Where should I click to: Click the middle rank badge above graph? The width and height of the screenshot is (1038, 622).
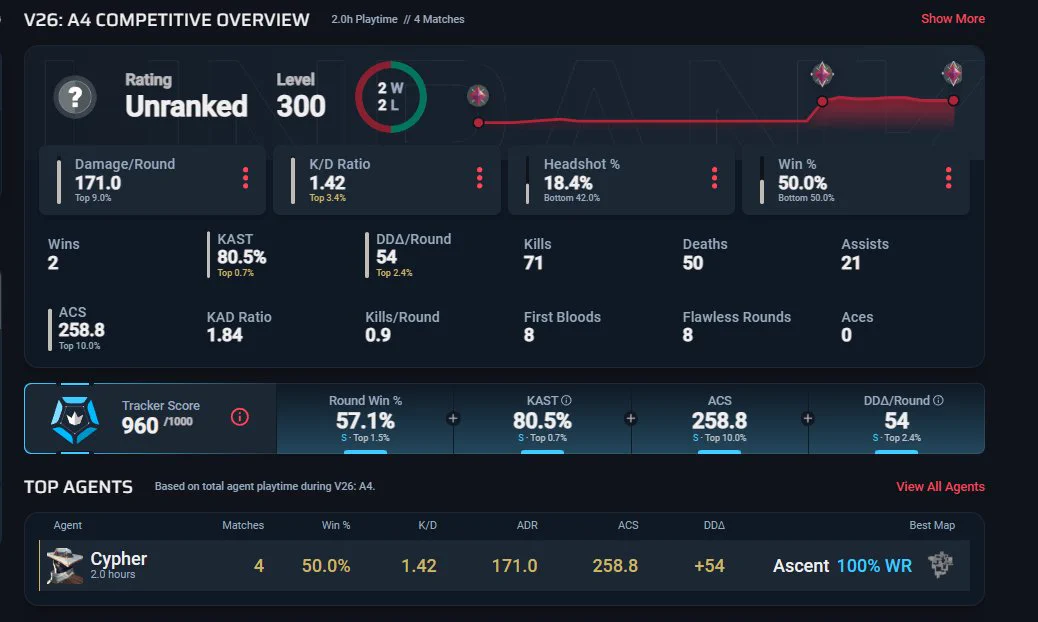pos(822,74)
